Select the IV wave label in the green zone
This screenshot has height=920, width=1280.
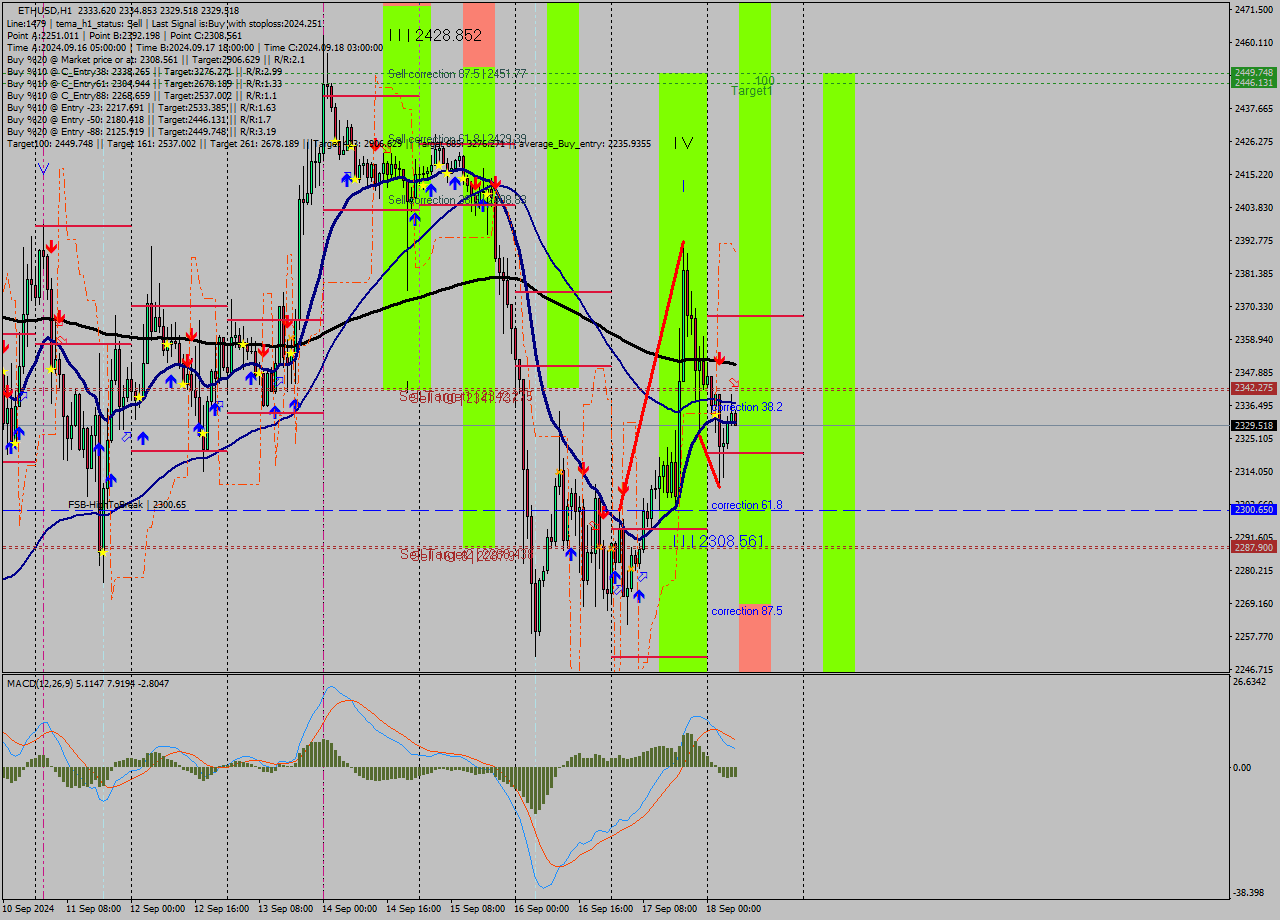click(683, 143)
